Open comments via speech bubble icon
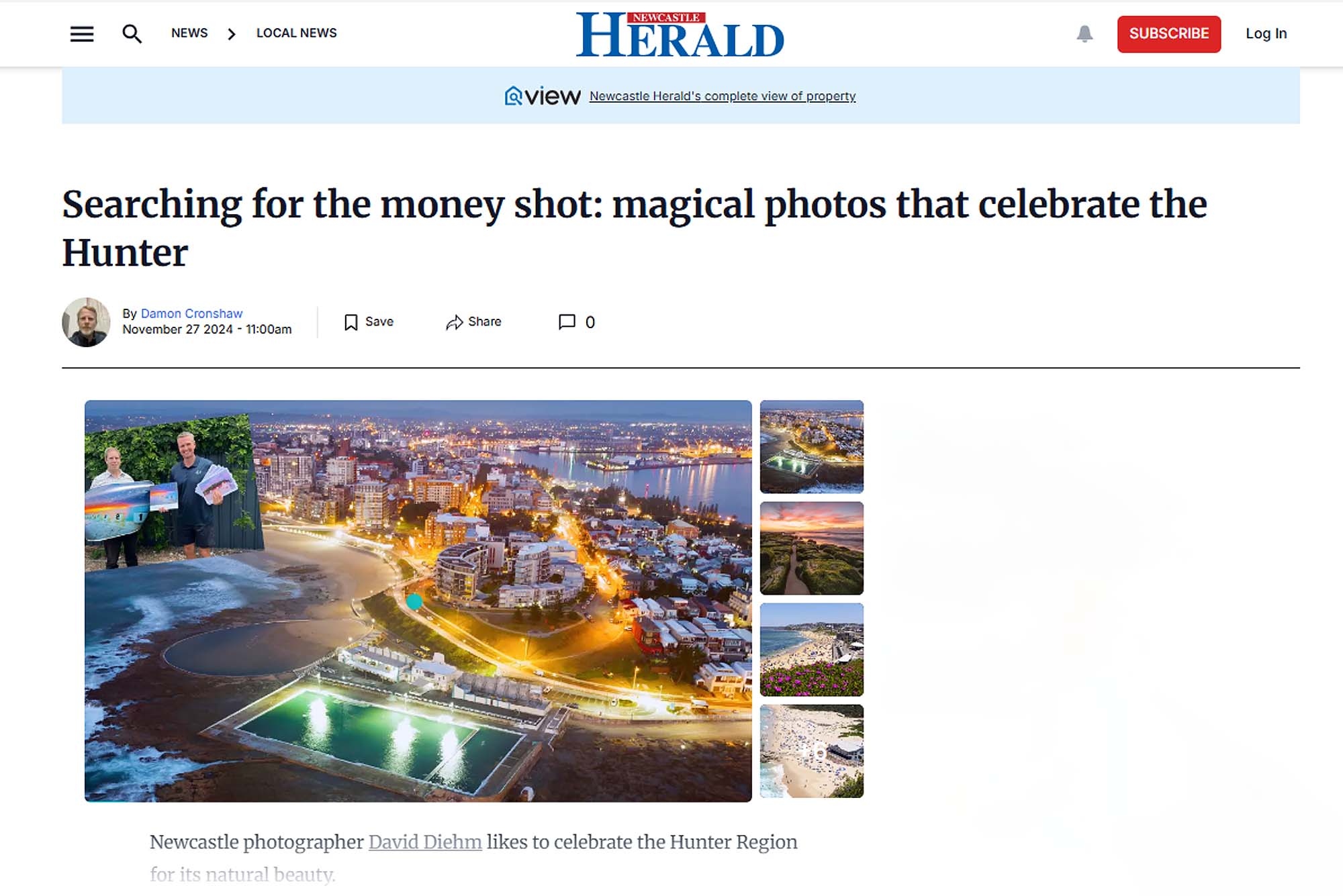This screenshot has height=896, width=1343. click(x=567, y=322)
